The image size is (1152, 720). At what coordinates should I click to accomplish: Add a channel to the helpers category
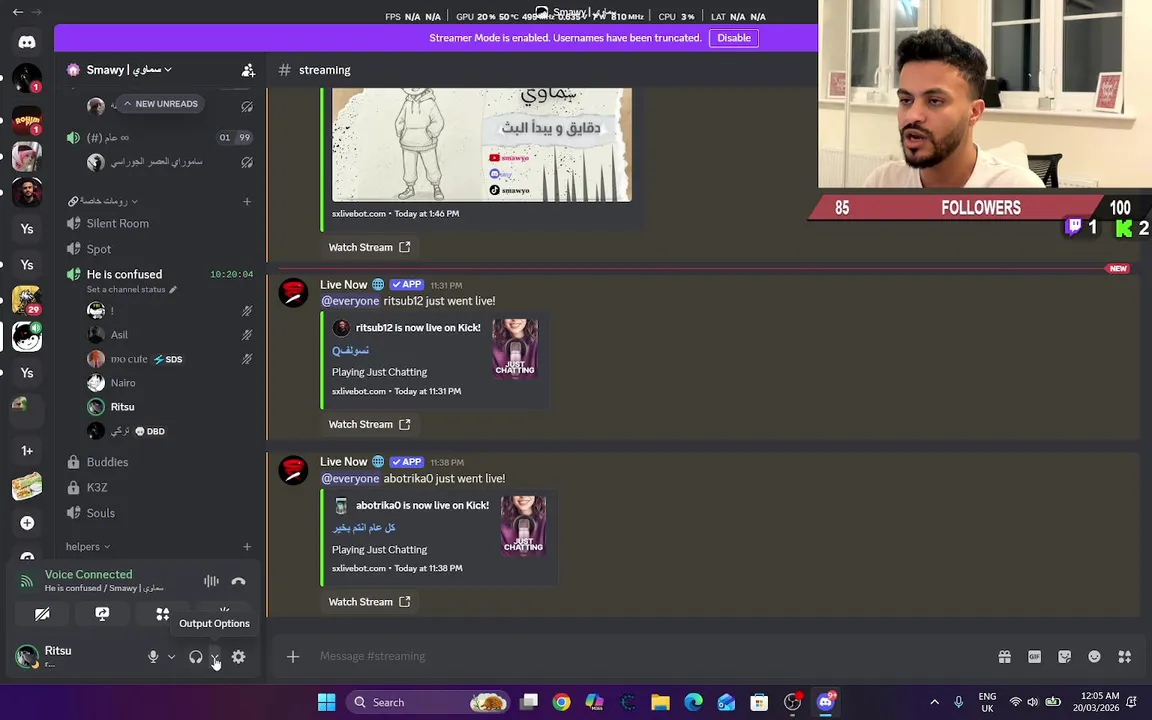(247, 547)
